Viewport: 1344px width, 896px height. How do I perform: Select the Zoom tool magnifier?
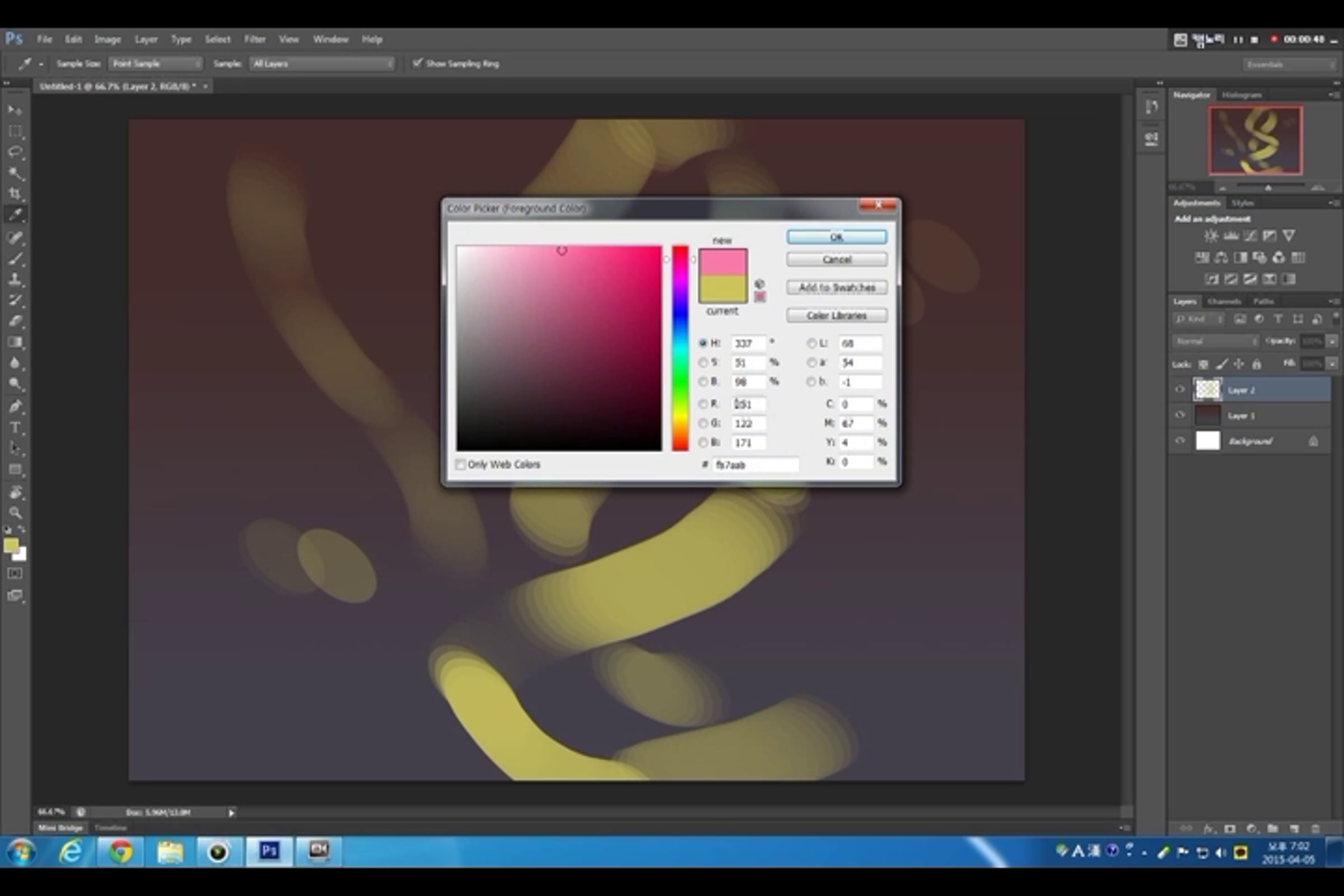(x=16, y=512)
